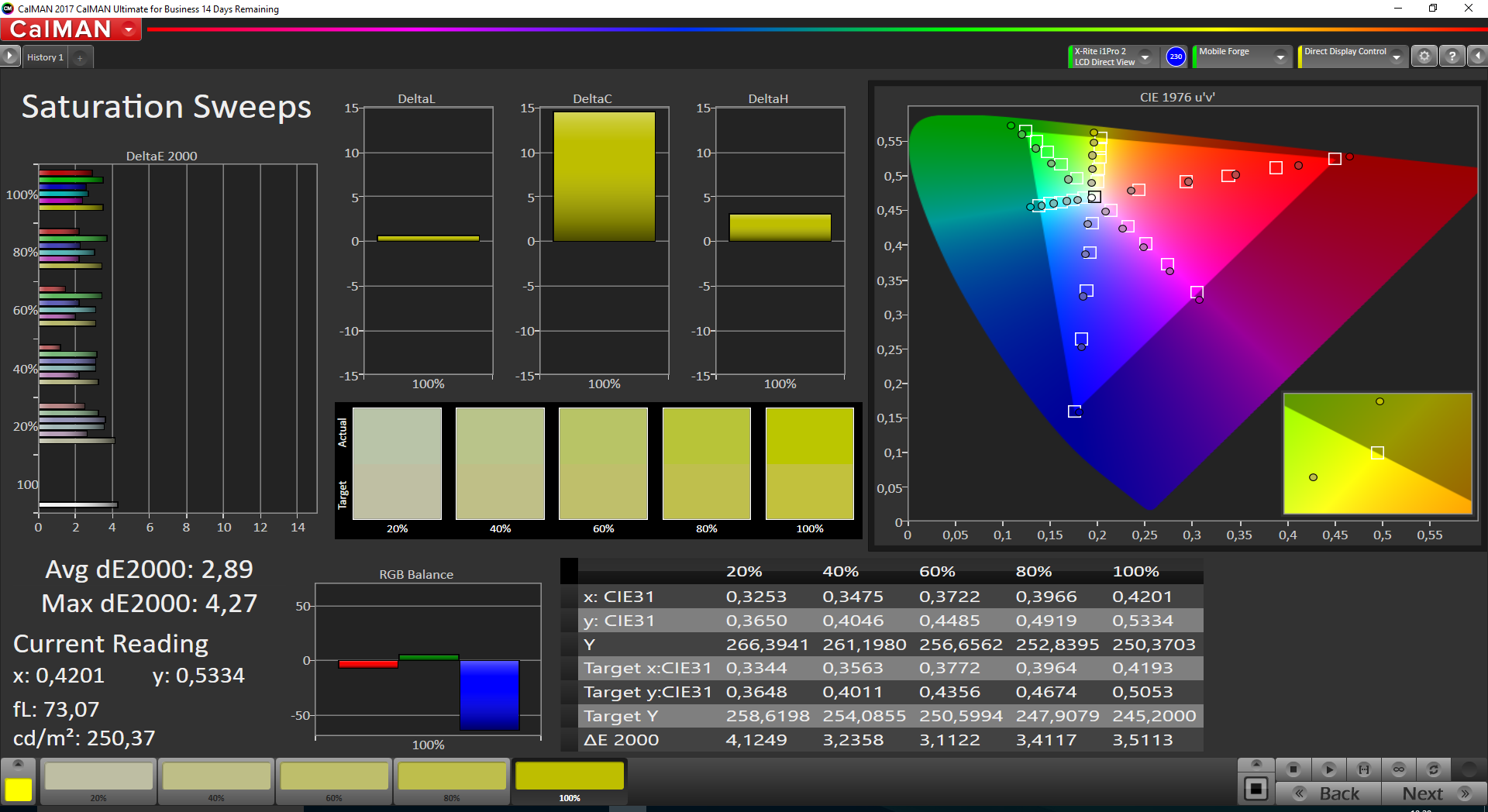The height and width of the screenshot is (812, 1488).
Task: Click the DeltaH chart yellow bar
Action: point(780,228)
